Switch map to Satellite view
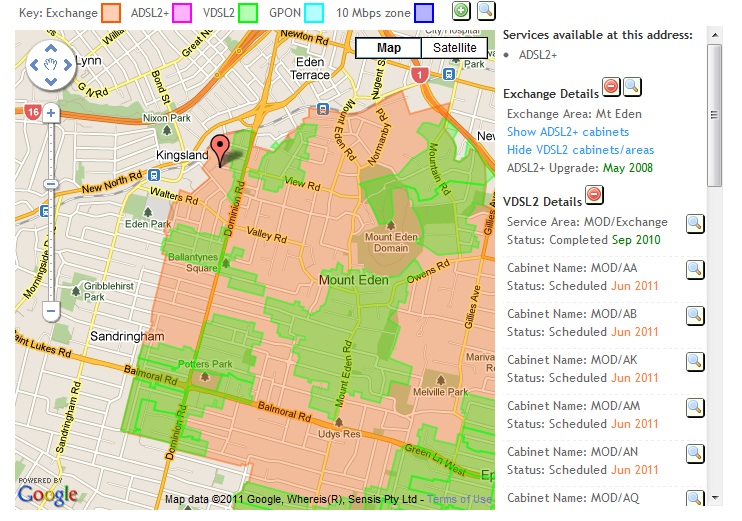Viewport: 742px width, 521px height. coord(454,48)
